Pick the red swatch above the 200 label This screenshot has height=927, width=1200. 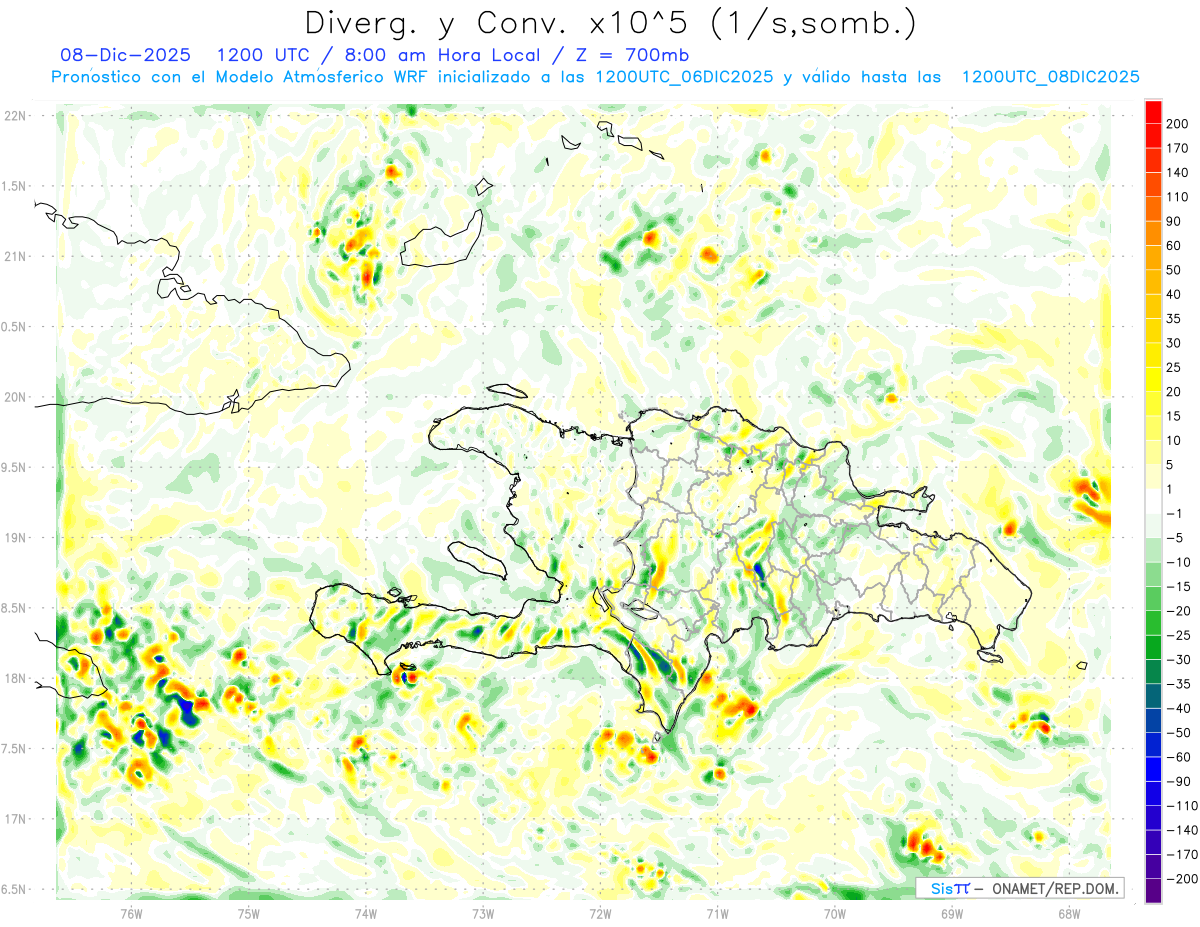[1153, 111]
